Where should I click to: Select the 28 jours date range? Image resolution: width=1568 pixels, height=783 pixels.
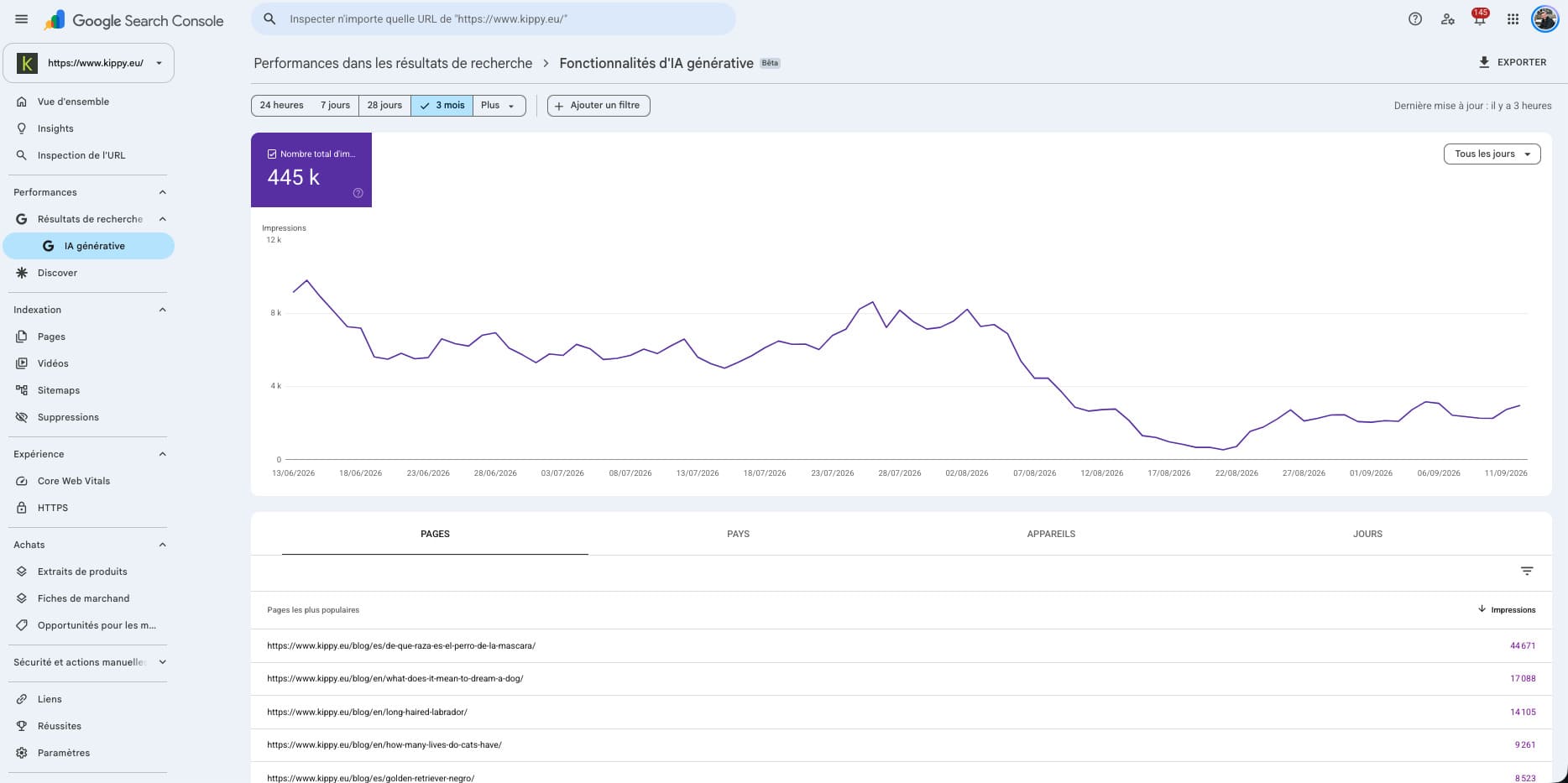tap(384, 106)
